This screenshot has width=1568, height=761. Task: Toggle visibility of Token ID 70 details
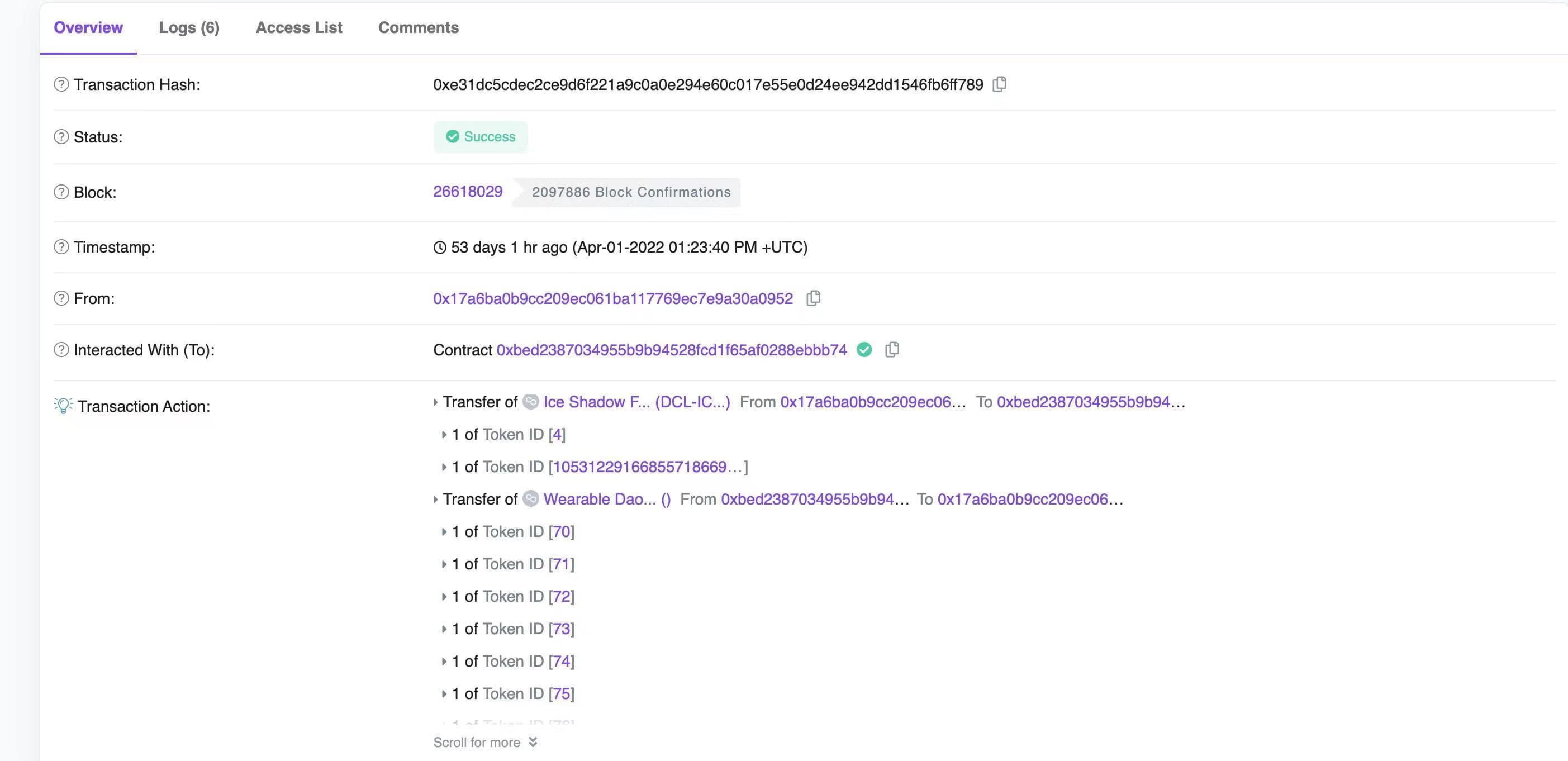(x=444, y=531)
